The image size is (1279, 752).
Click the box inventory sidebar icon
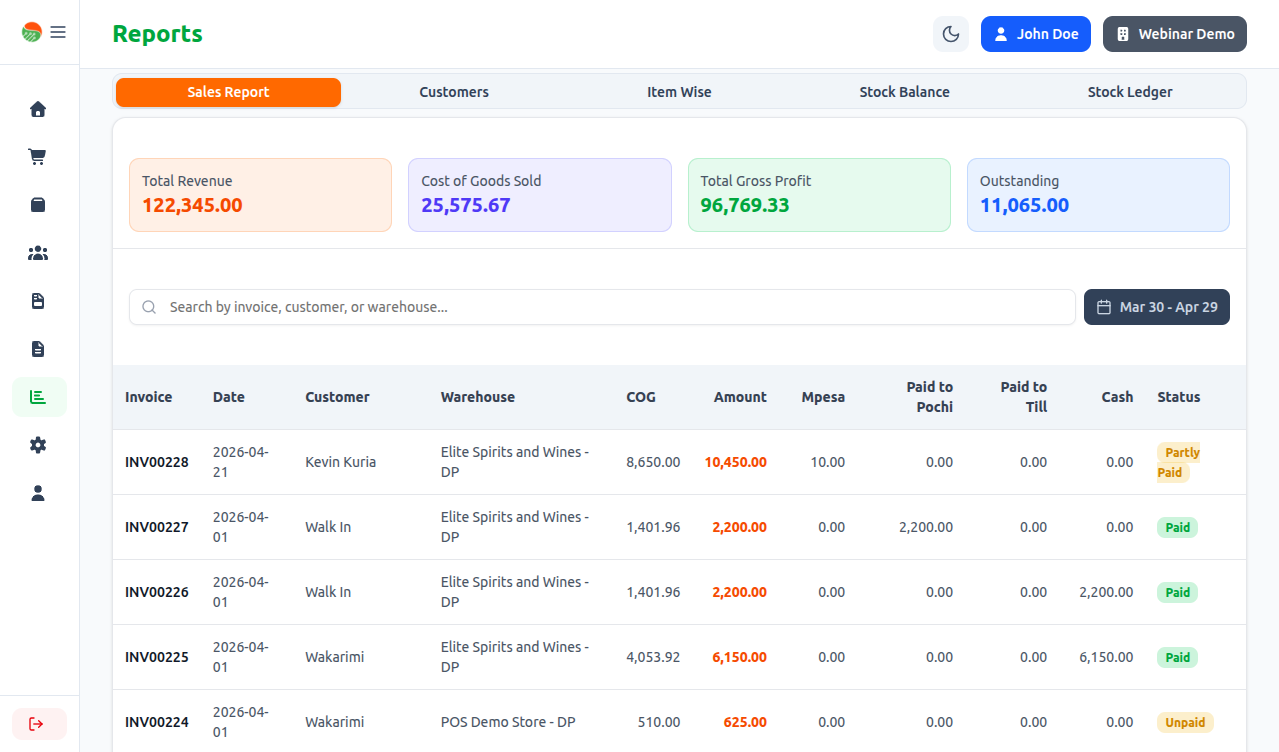click(x=38, y=205)
